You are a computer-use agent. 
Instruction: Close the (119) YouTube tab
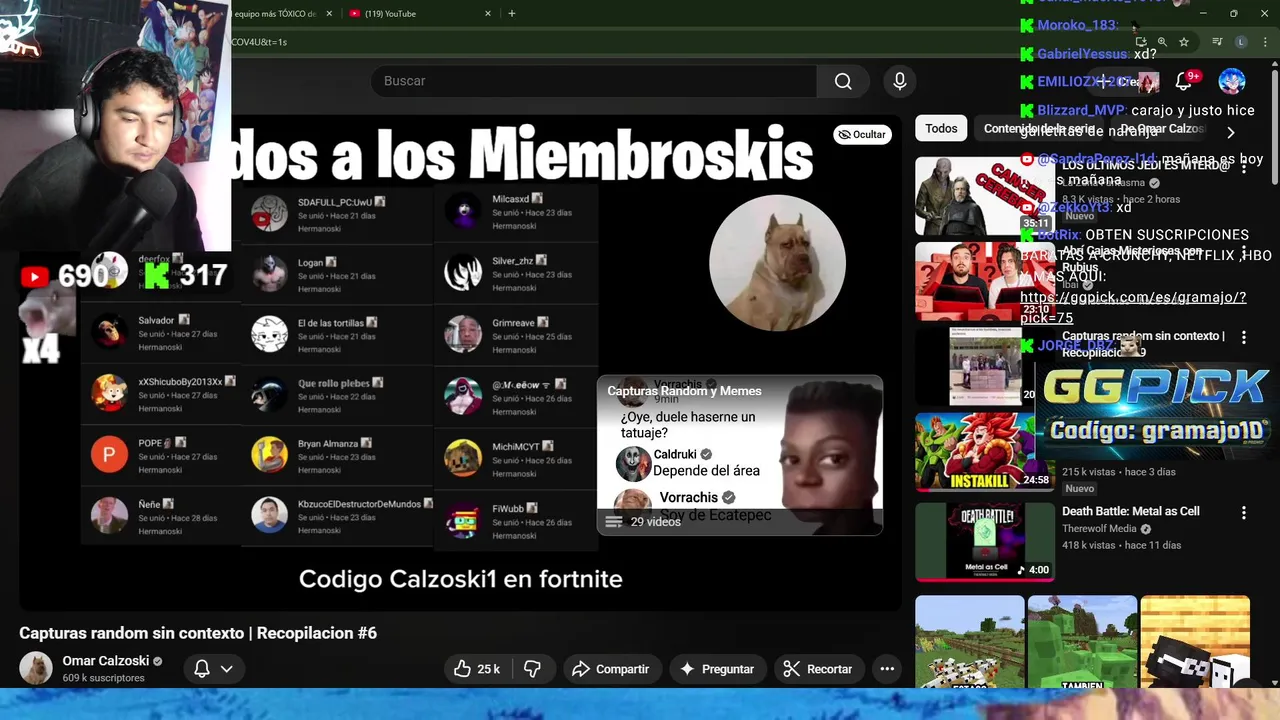coord(488,13)
